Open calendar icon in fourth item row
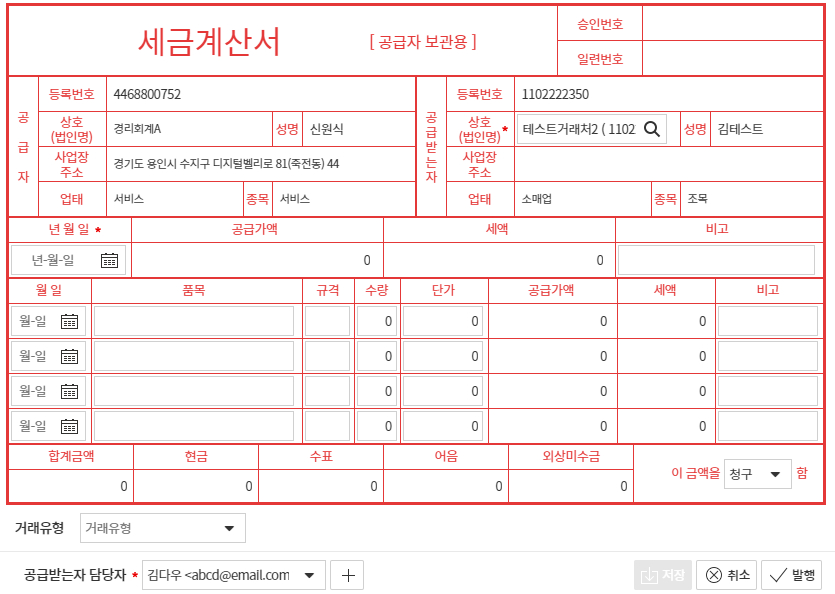Viewport: 835px width, 594px height. point(69,426)
